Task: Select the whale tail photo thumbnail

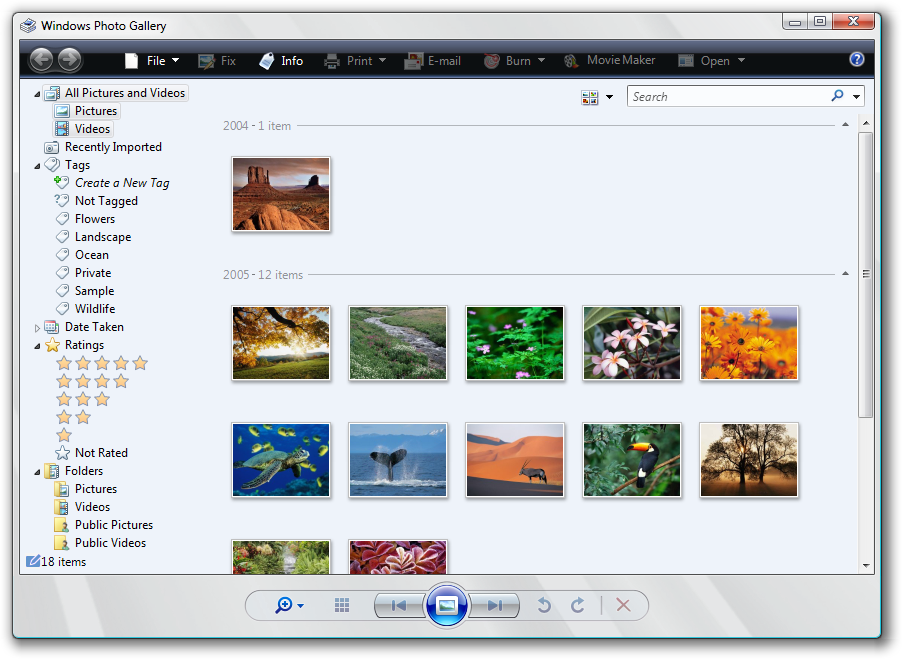Action: [x=397, y=459]
